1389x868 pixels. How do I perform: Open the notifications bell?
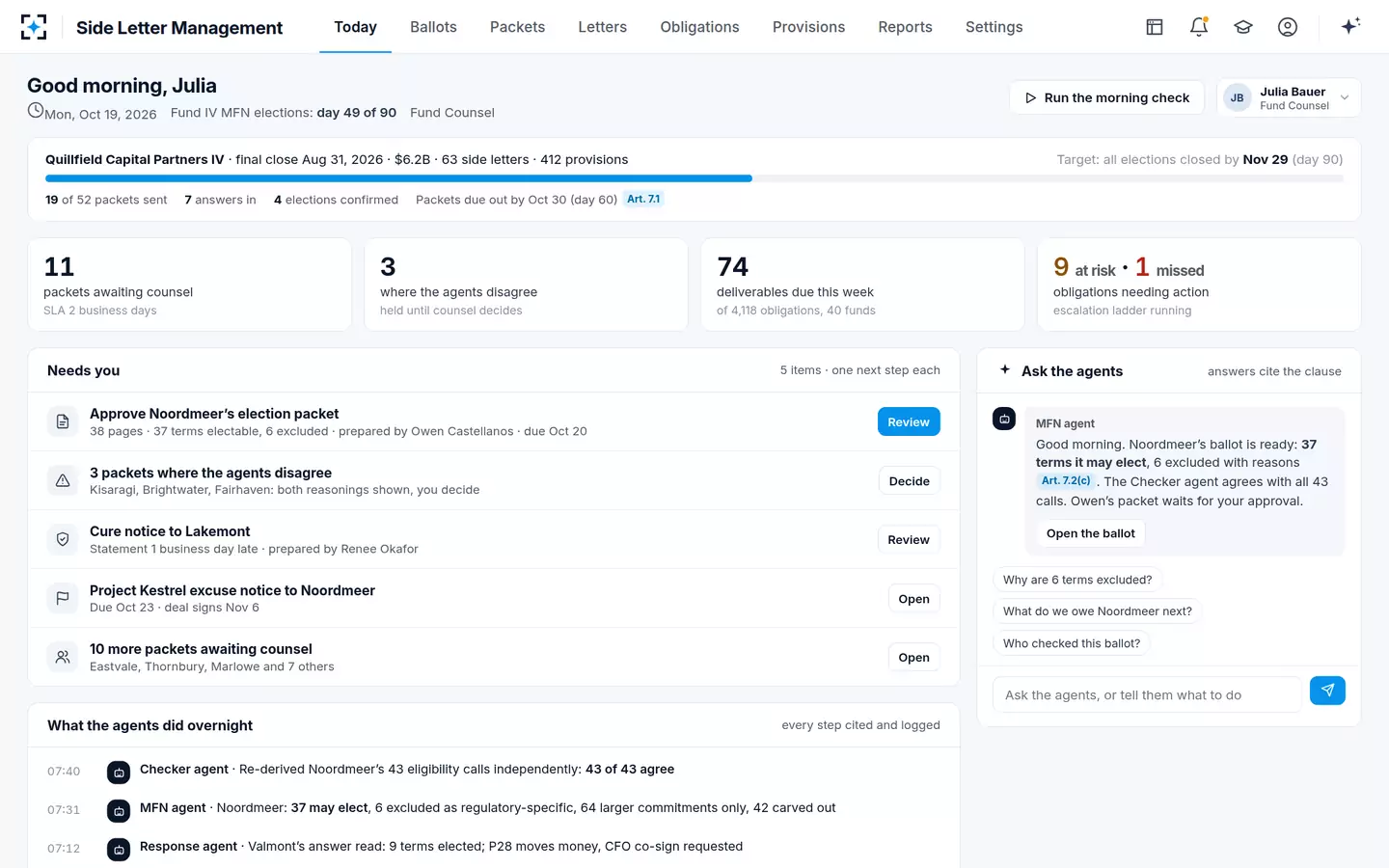(1199, 27)
